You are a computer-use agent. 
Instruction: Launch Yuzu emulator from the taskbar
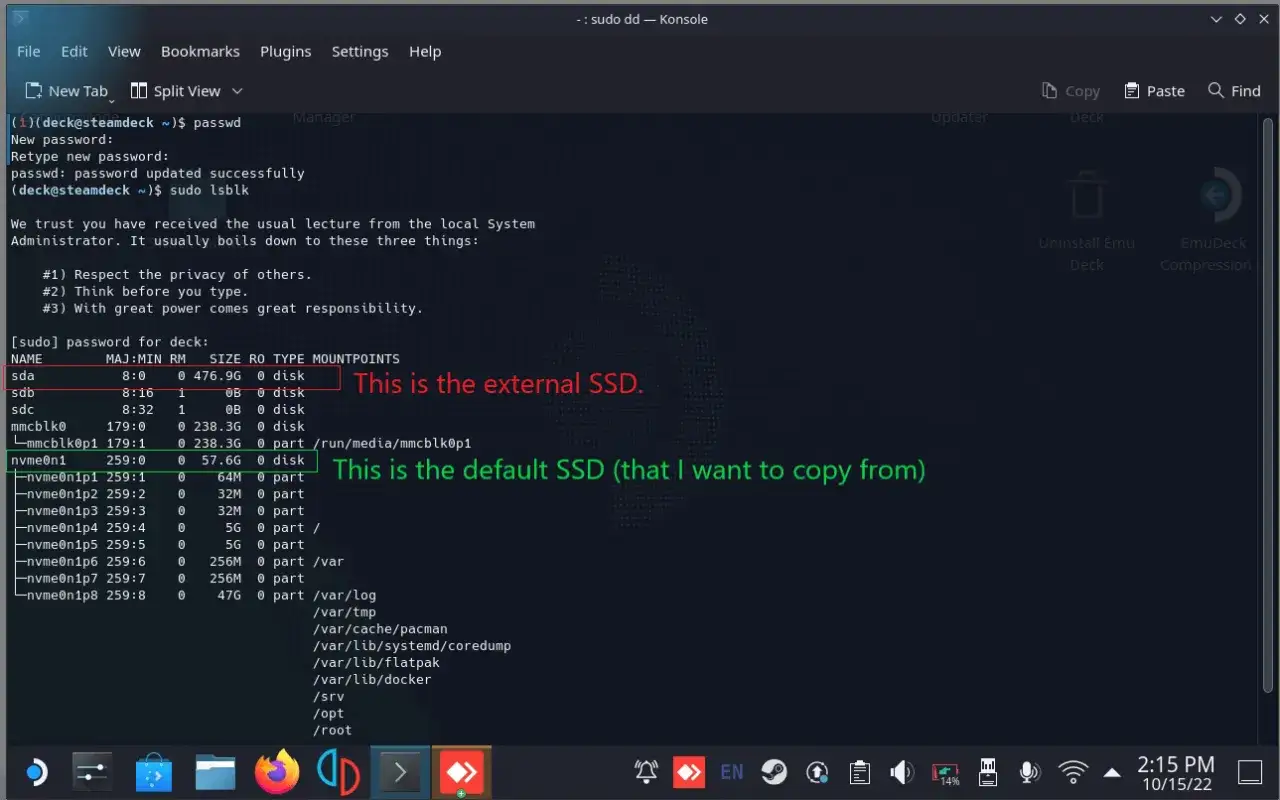click(x=338, y=771)
